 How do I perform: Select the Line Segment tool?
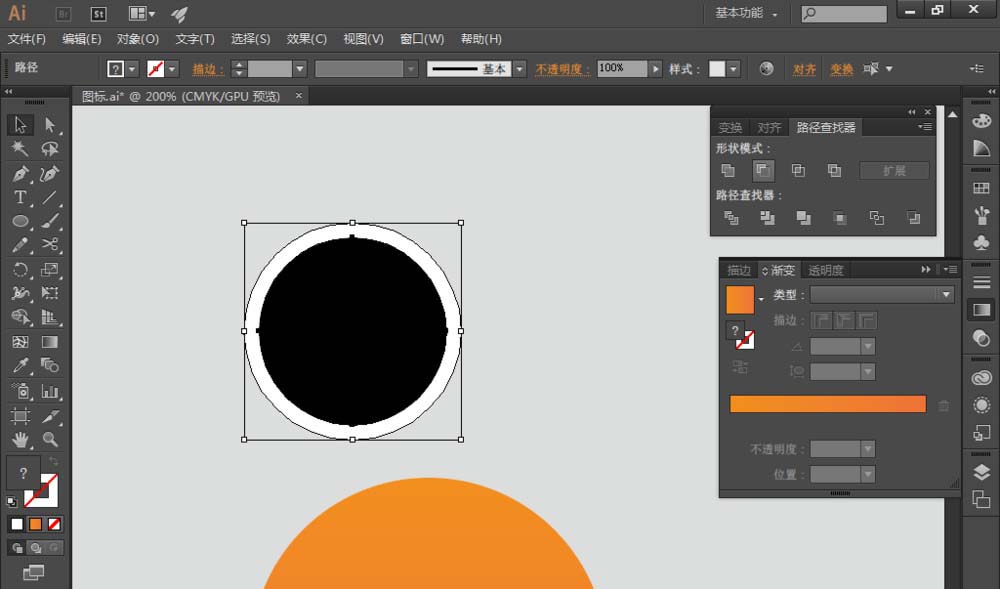click(x=50, y=198)
